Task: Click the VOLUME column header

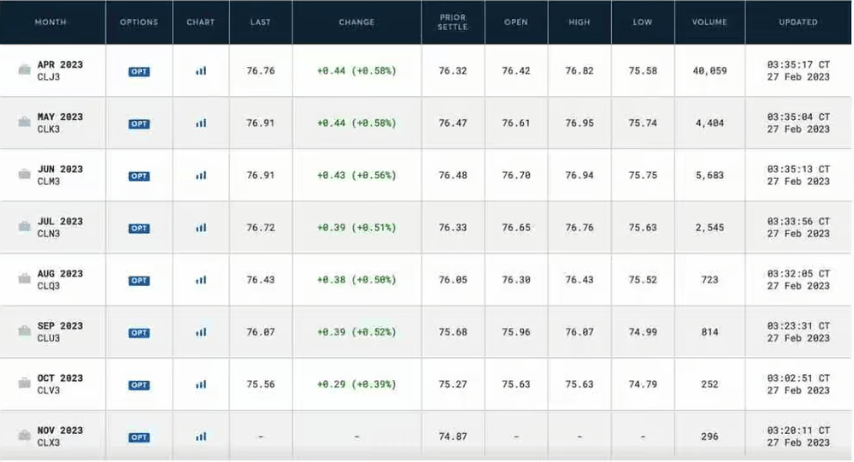Action: point(710,22)
